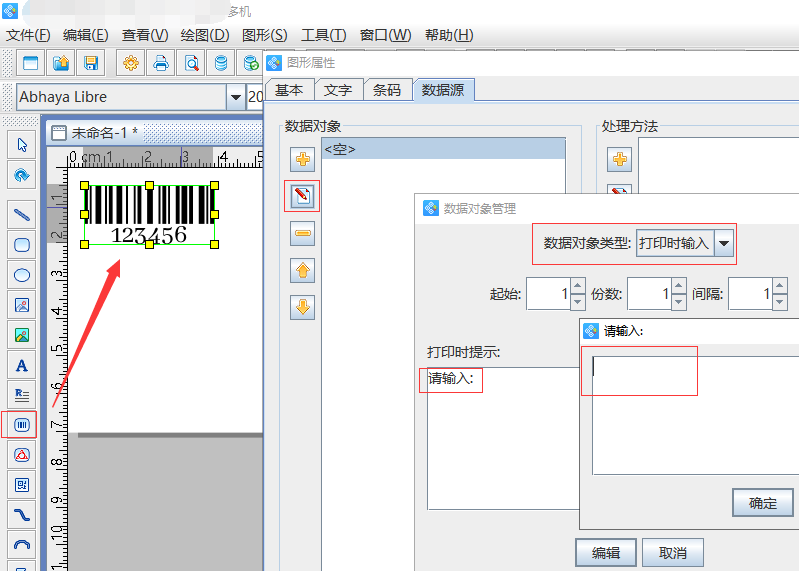Increase the 份数 value

click(x=678, y=286)
